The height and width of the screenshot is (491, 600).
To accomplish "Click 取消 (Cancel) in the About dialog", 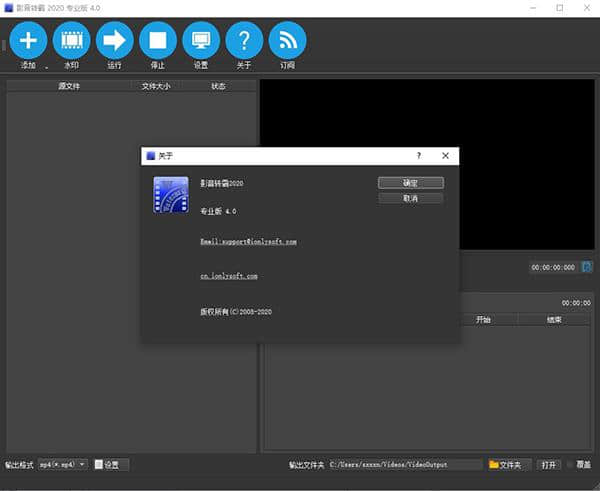I will 410,198.
